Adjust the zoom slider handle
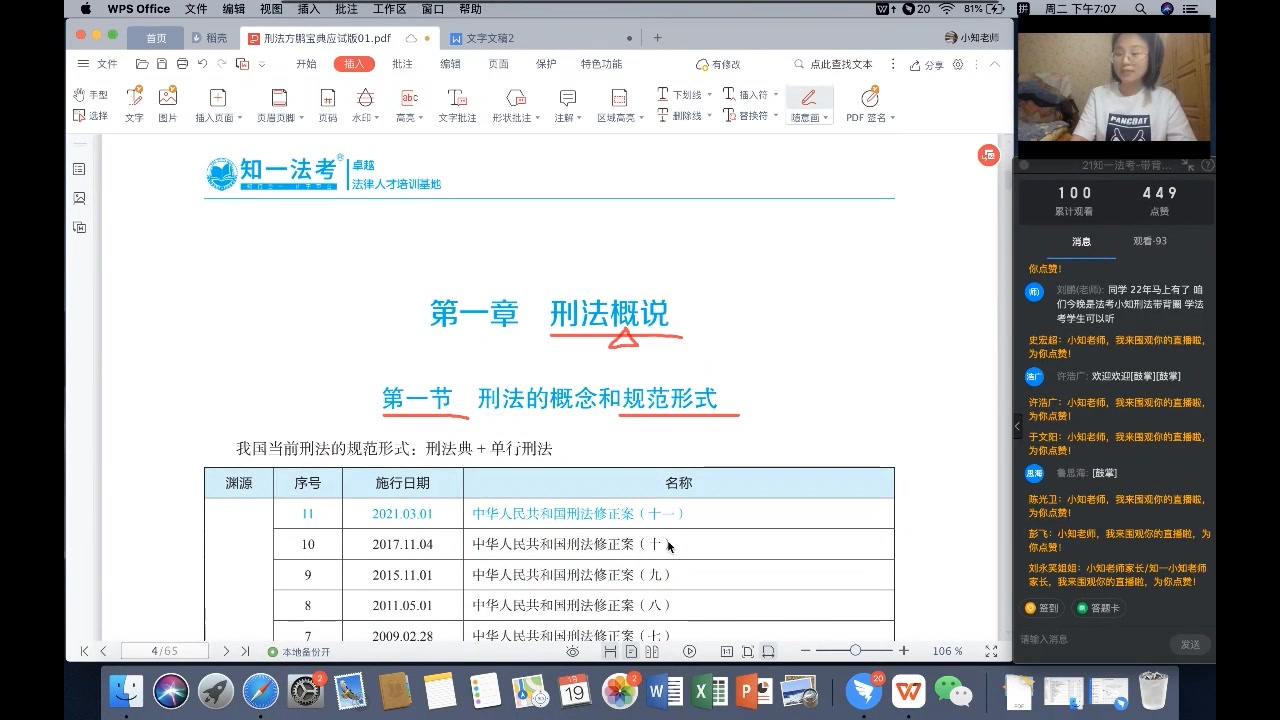Screen dimensions: 1280x720 click(855, 651)
